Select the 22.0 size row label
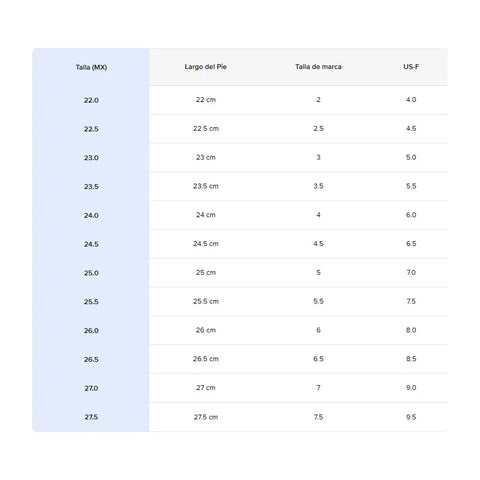 pyautogui.click(x=91, y=100)
